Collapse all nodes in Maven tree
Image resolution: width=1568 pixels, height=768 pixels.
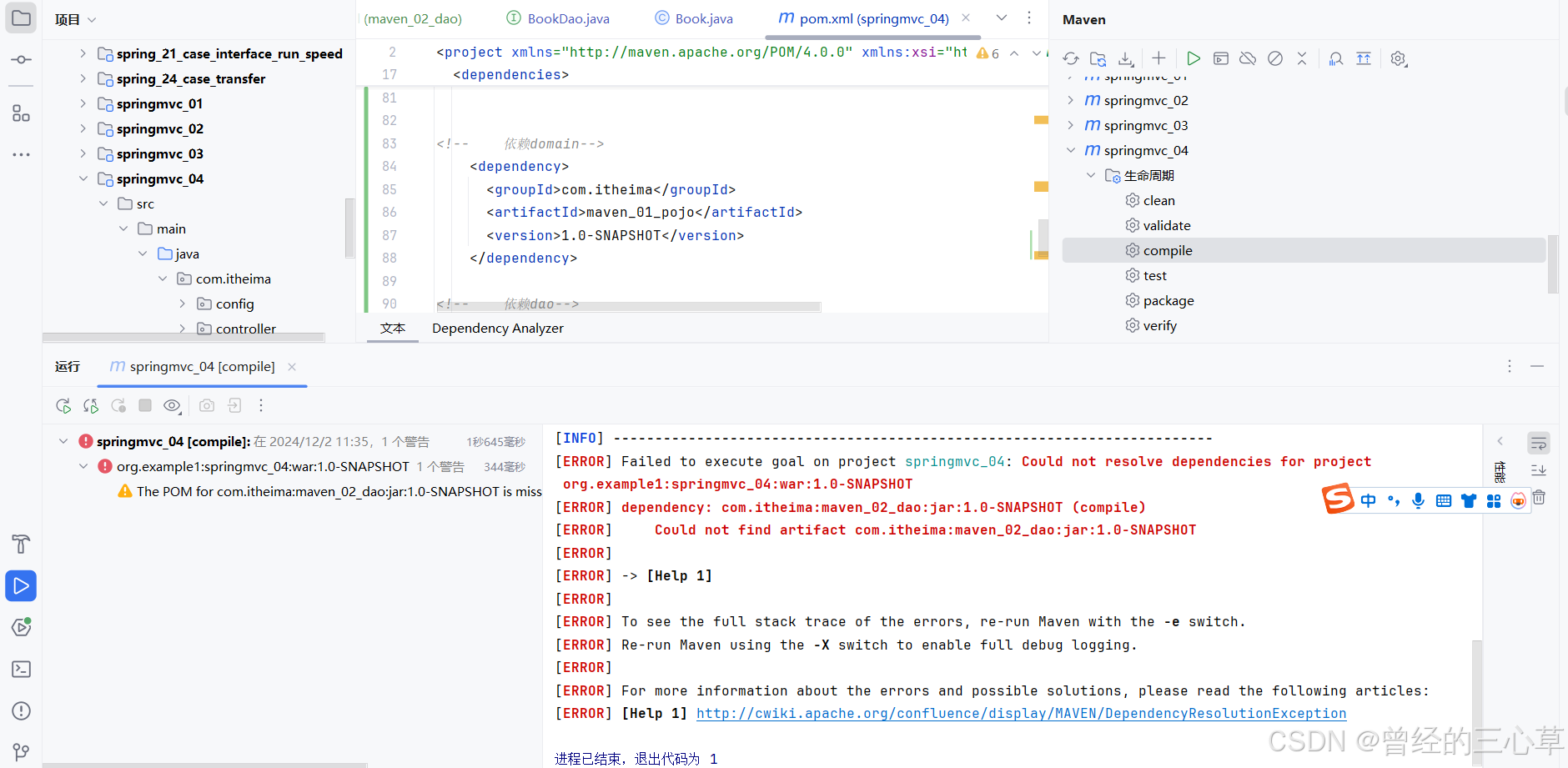[1302, 58]
